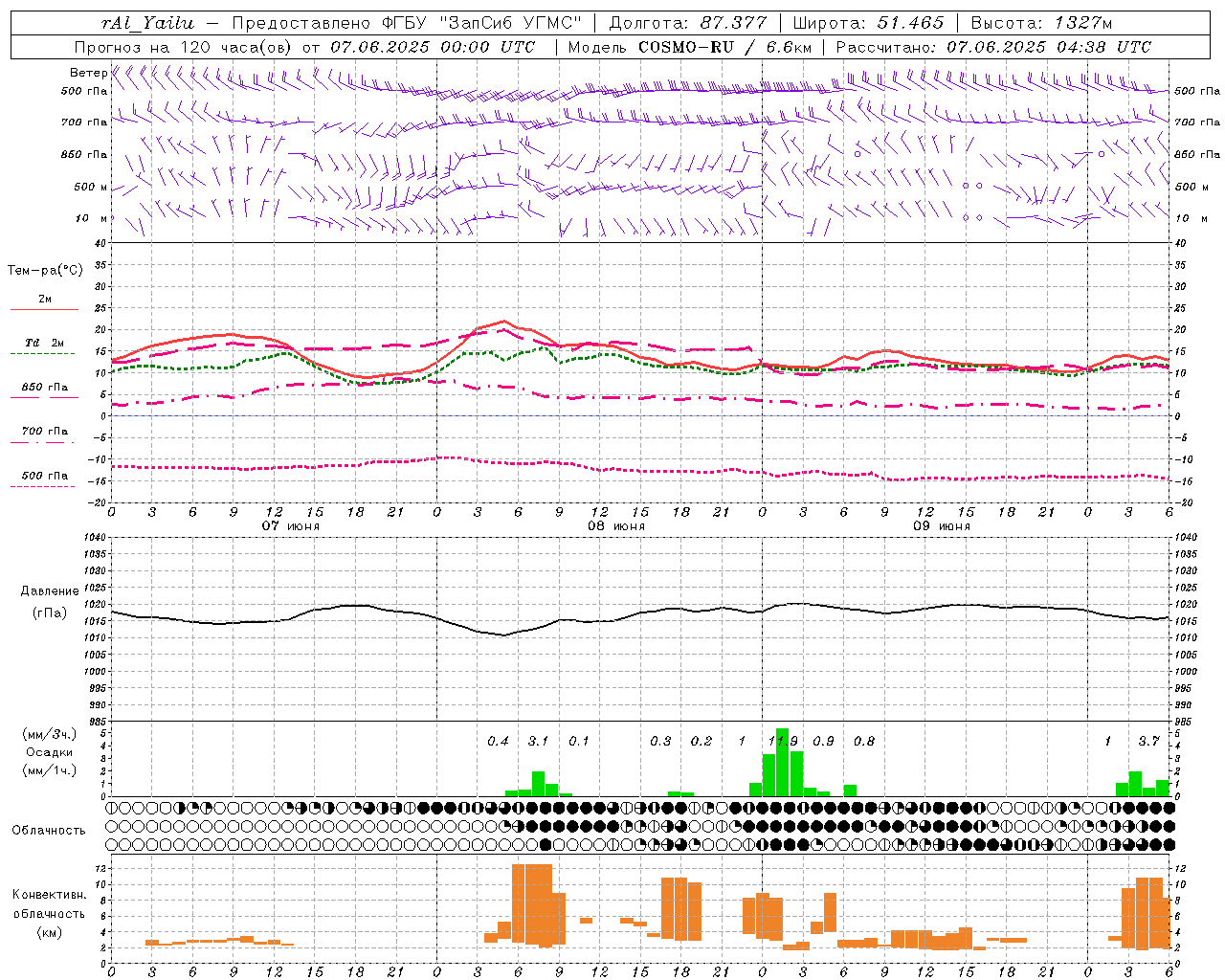Click the Давление pressure section label
1225x980 pixels.
tap(50, 591)
